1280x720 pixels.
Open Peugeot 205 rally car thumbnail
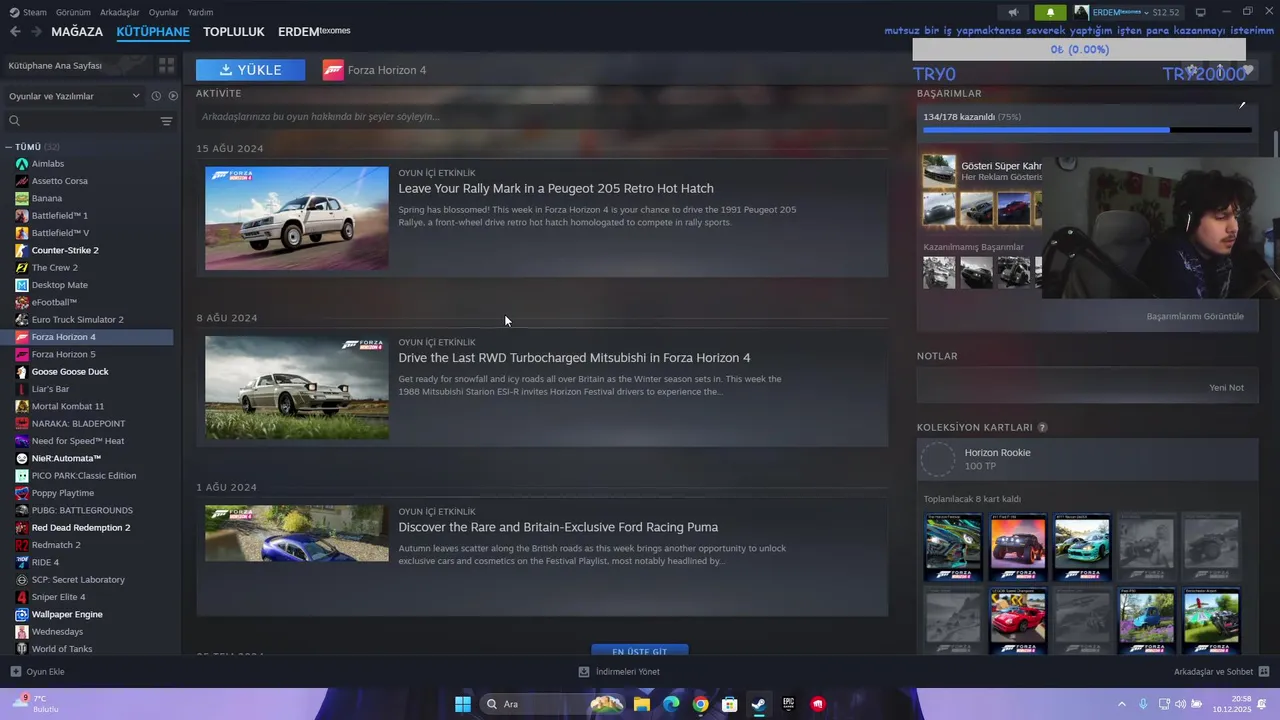(297, 218)
